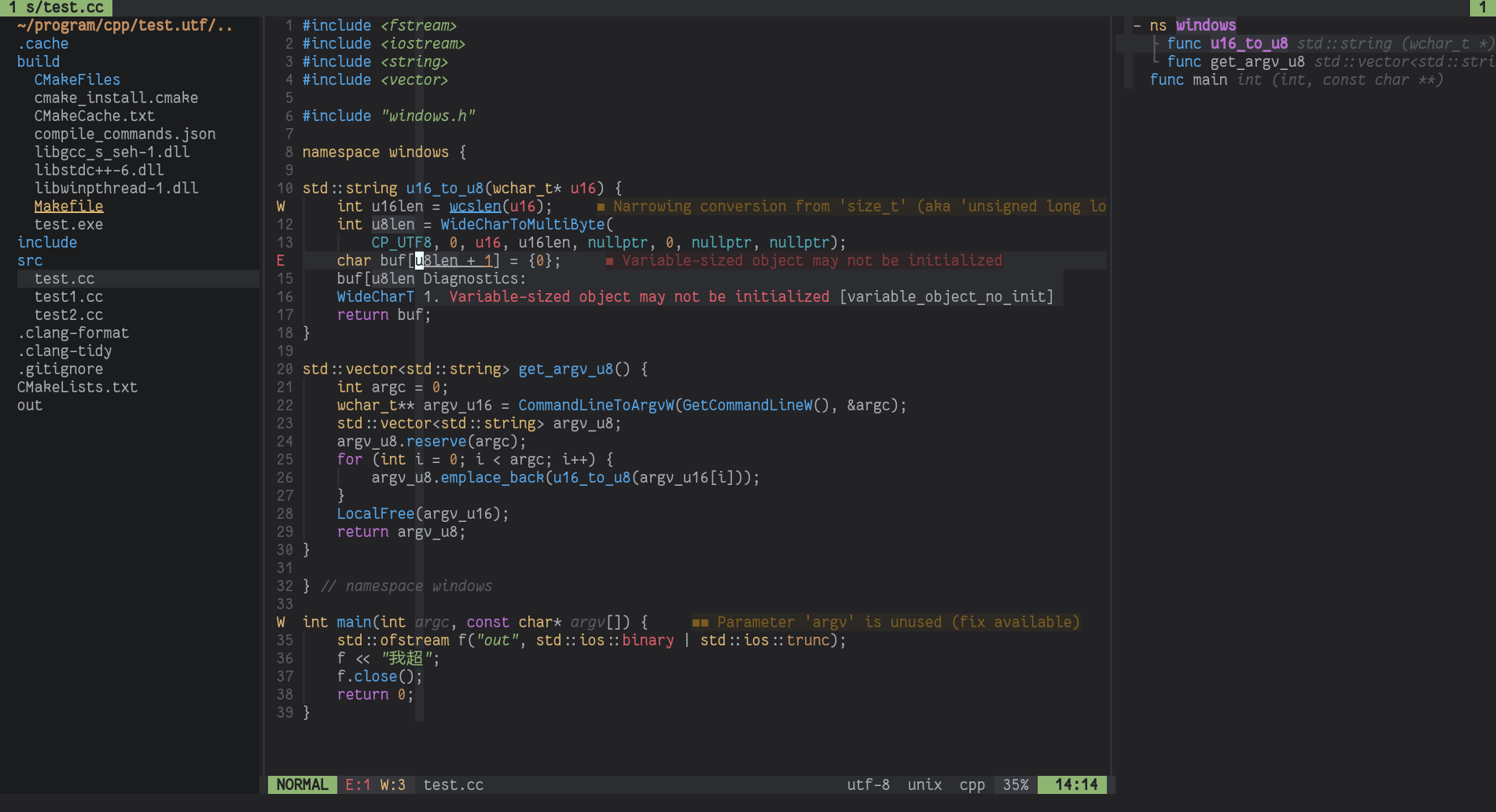Click the 35% scroll position indicator
The image size is (1496, 812).
1015,784
